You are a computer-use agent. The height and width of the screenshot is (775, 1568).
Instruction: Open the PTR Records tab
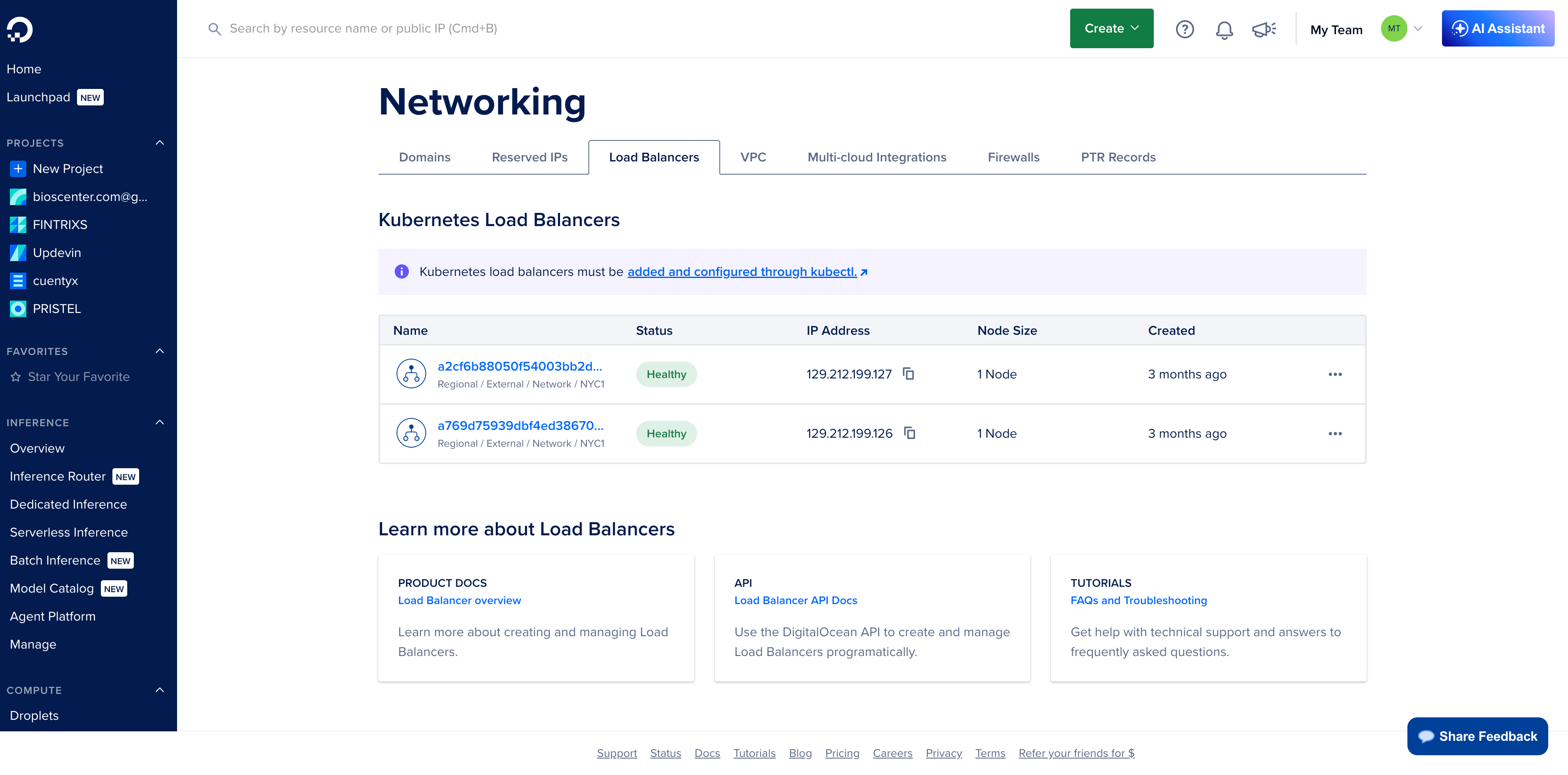(1118, 157)
